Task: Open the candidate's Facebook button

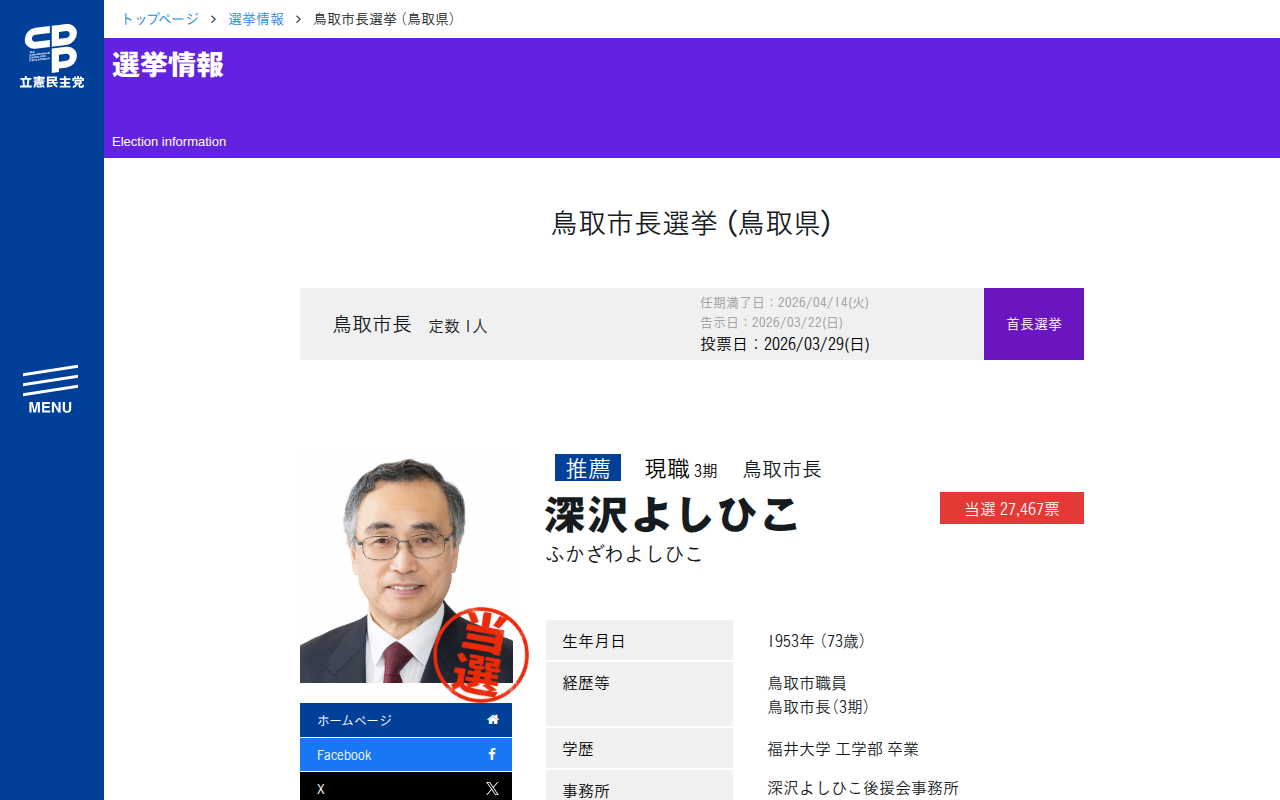Action: tap(406, 755)
